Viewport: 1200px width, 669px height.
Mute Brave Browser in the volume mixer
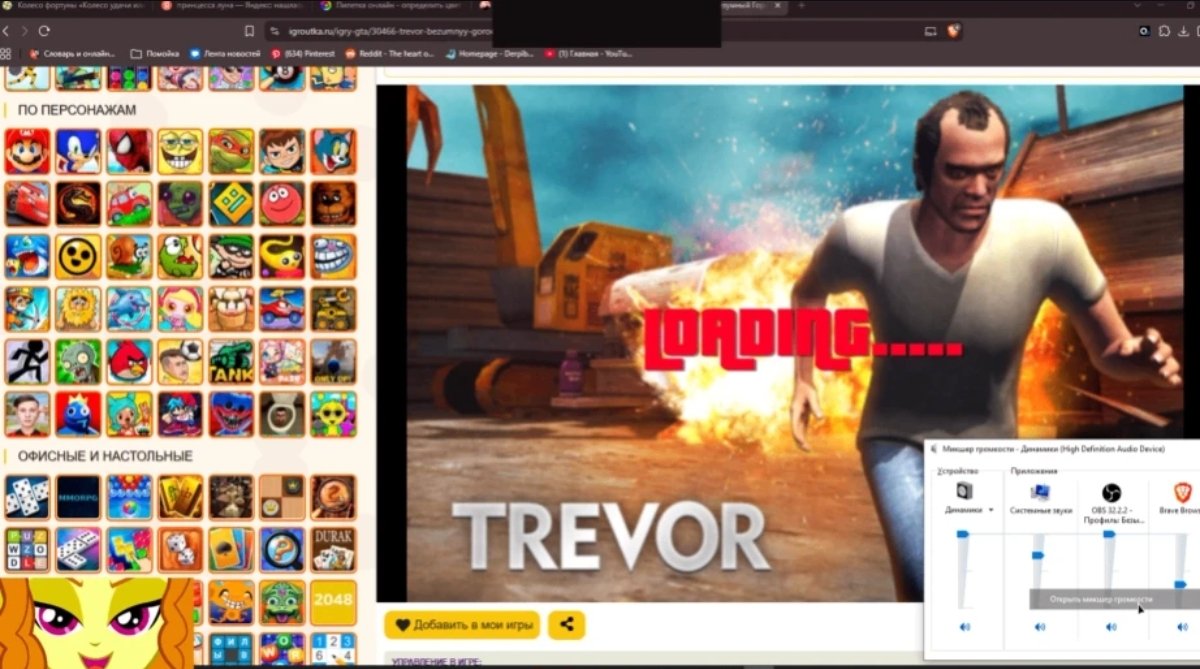click(1182, 627)
